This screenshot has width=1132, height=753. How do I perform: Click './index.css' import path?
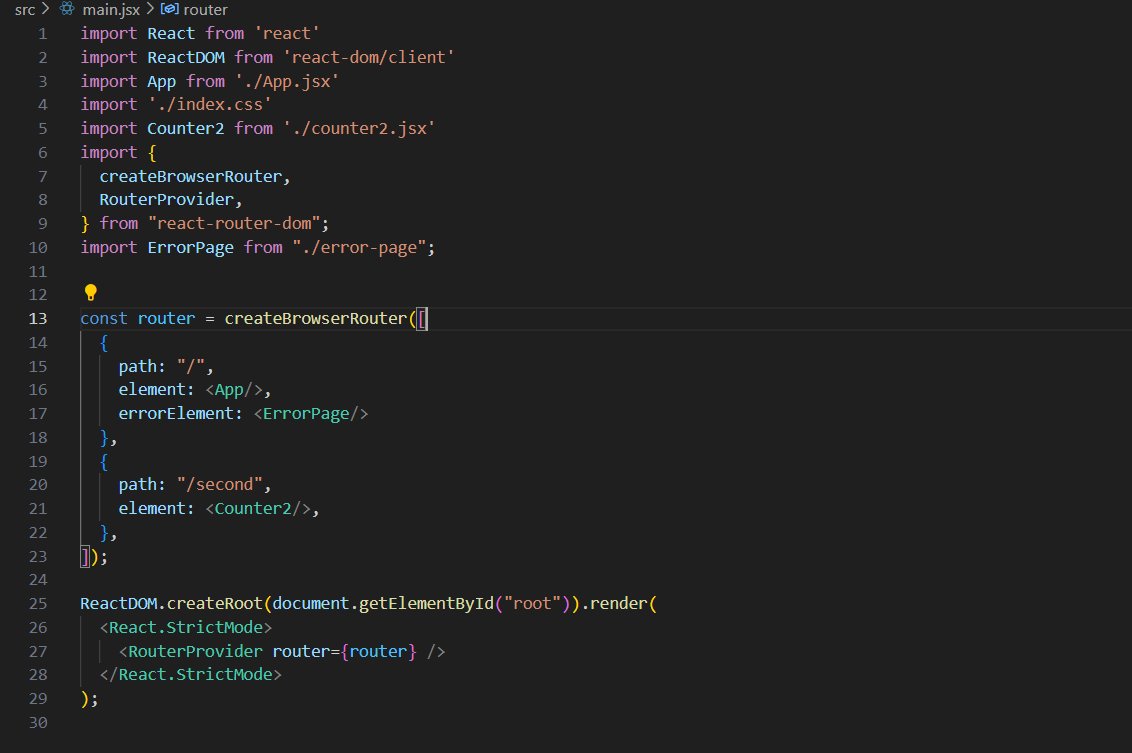209,105
